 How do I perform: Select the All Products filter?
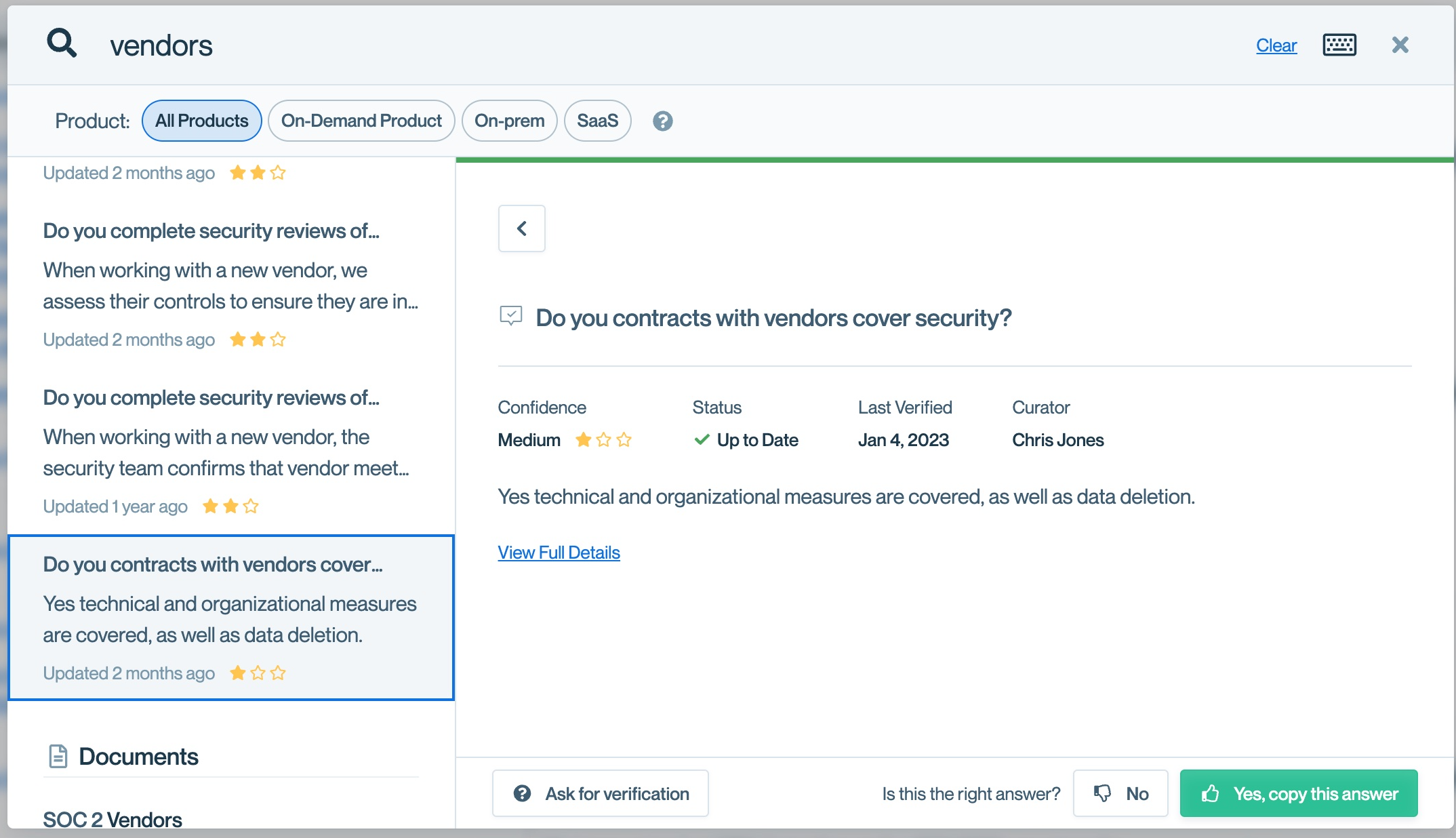coord(201,121)
